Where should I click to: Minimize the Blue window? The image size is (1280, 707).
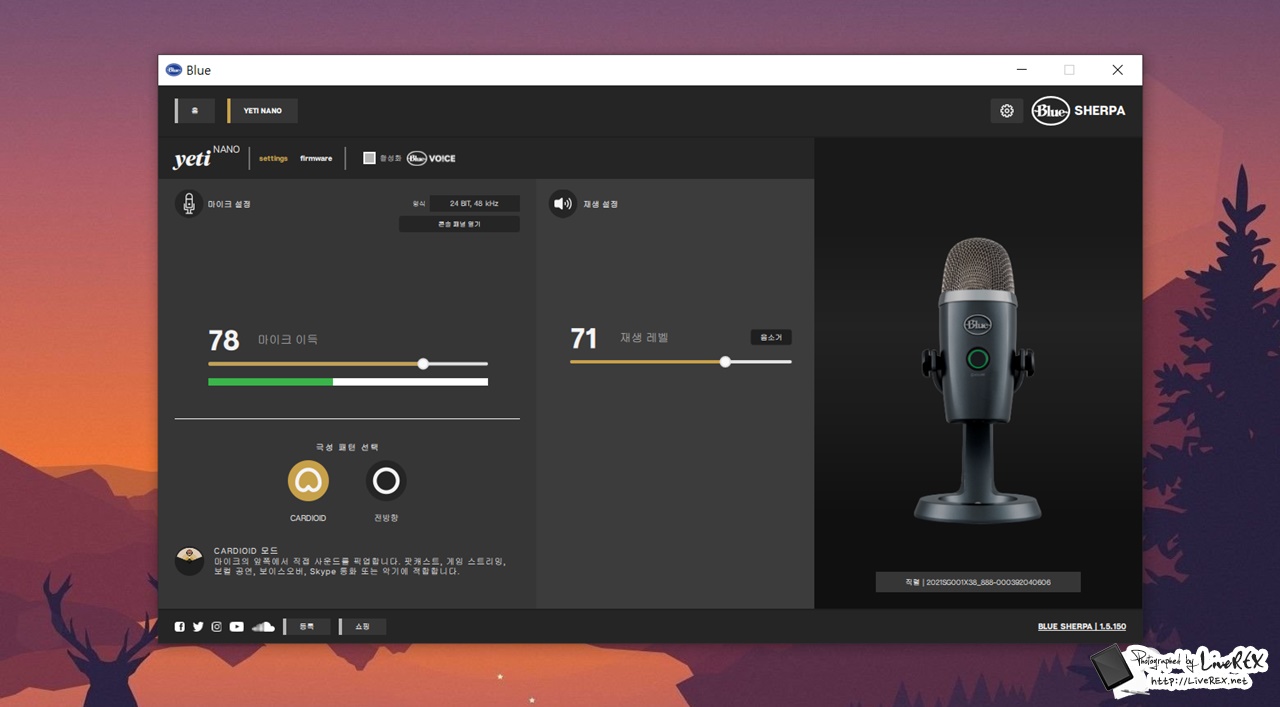click(x=1021, y=70)
